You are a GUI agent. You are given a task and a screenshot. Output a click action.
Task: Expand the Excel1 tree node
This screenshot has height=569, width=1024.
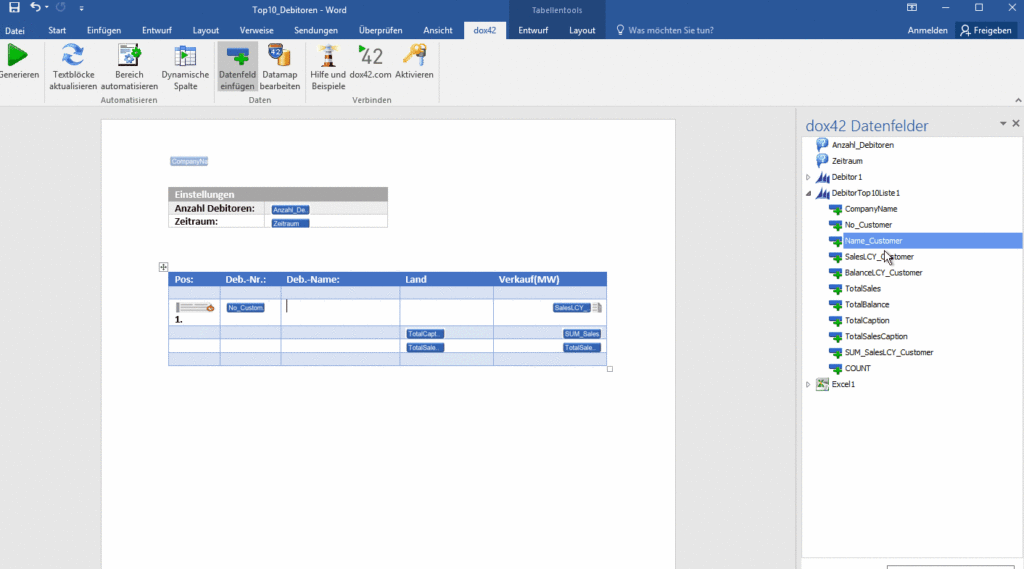tap(808, 384)
